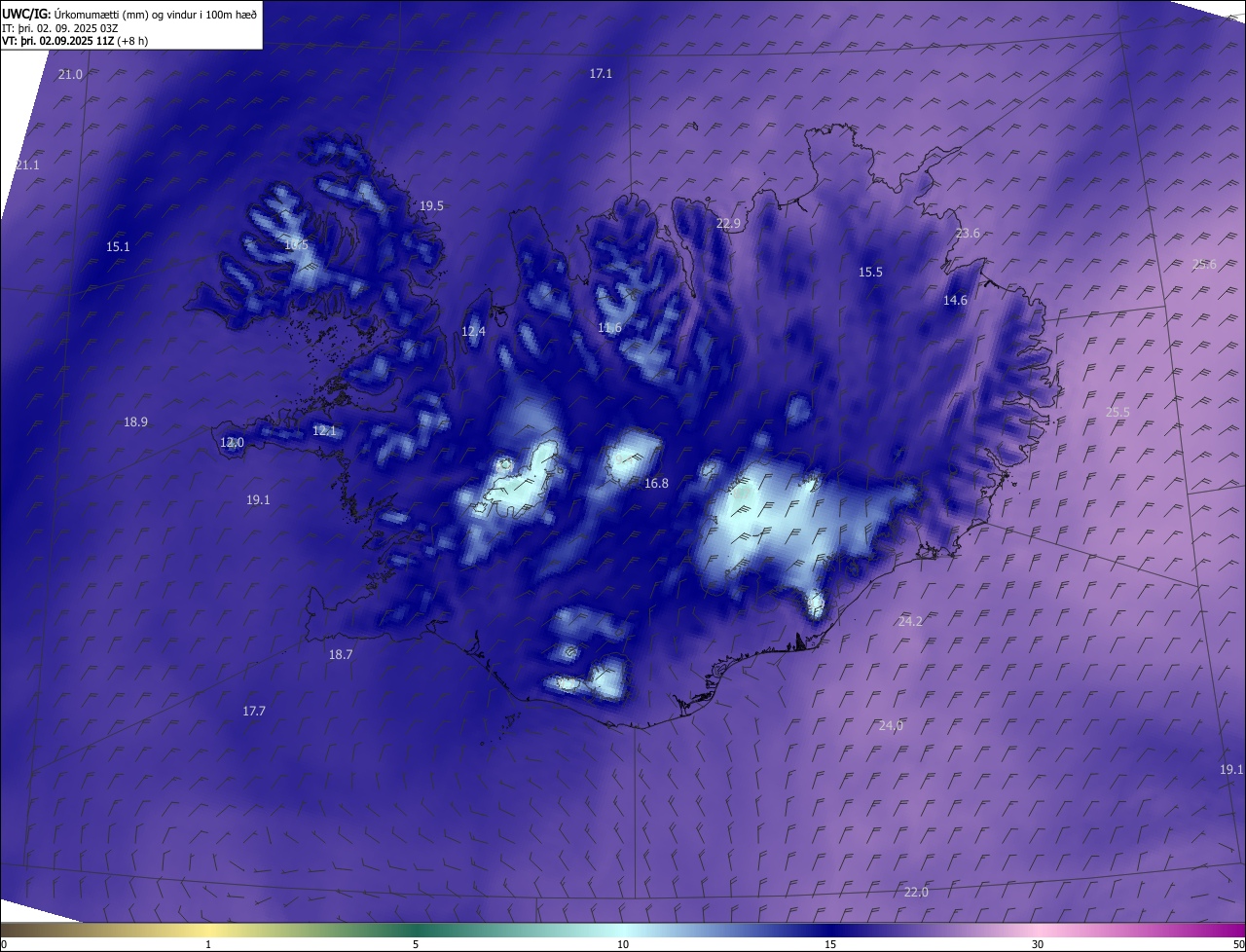Click the colorbar tick label 15
This screenshot has width=1246, height=952.
[830, 945]
